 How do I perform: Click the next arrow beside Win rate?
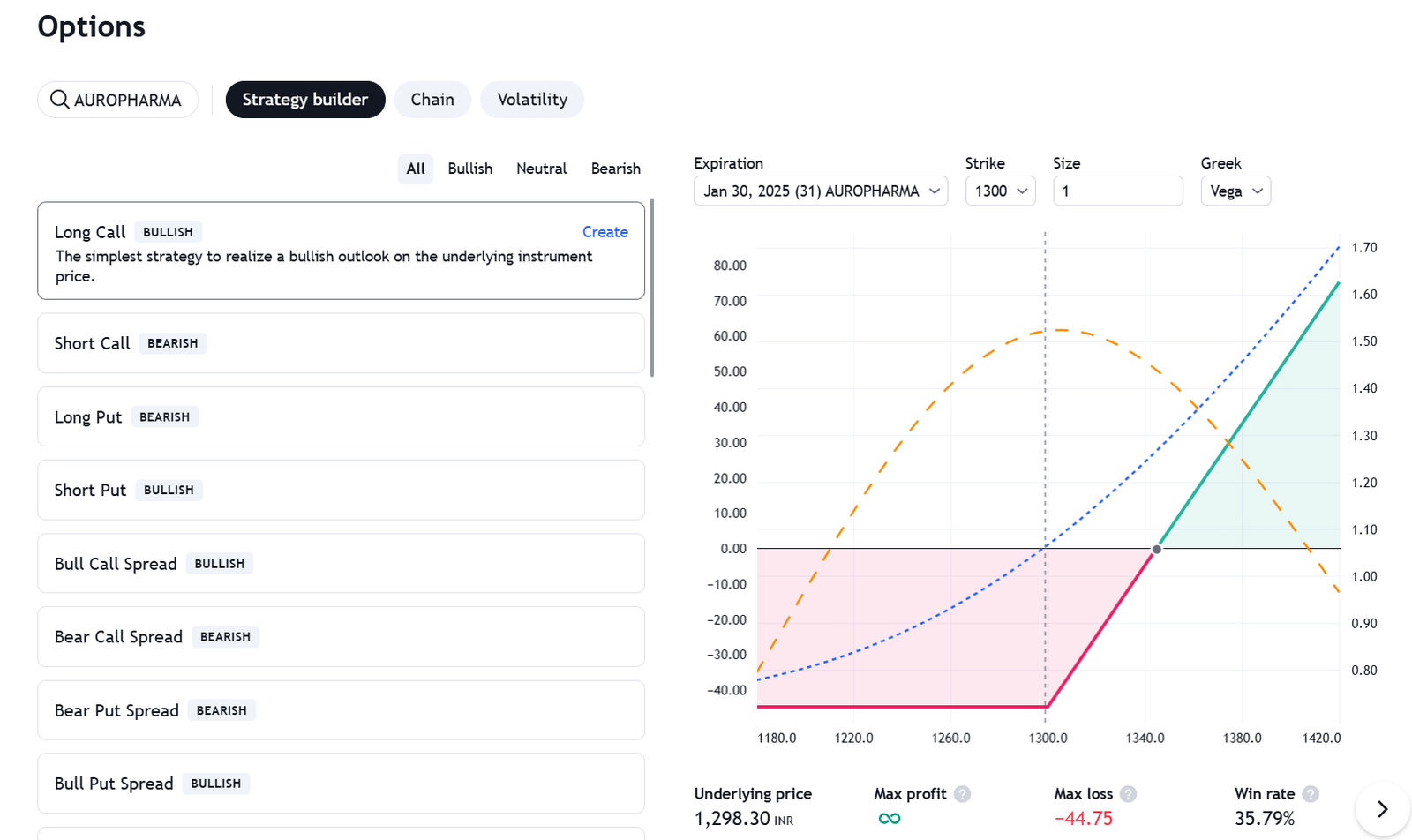pos(1382,809)
